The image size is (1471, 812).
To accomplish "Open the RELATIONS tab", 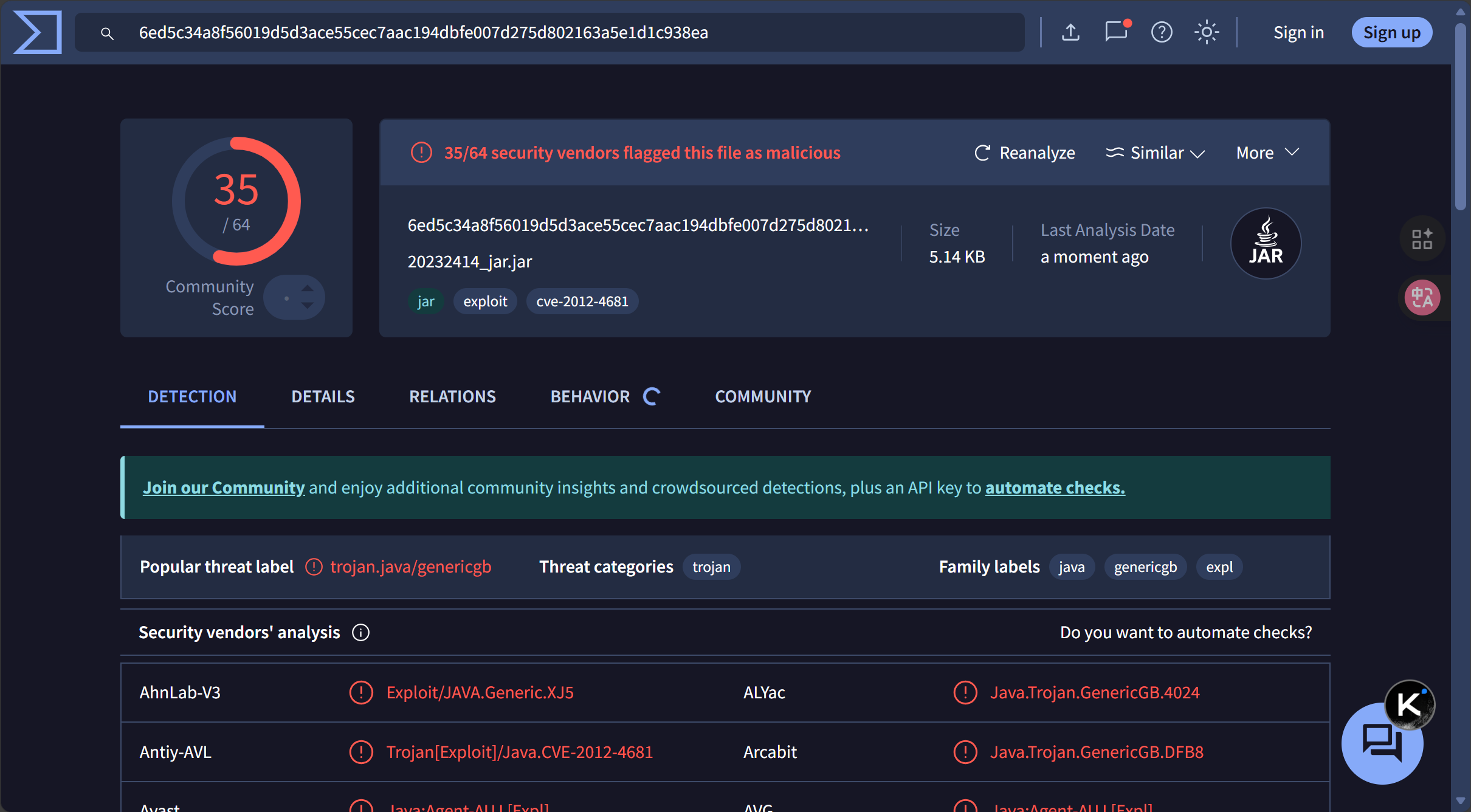I will click(452, 397).
